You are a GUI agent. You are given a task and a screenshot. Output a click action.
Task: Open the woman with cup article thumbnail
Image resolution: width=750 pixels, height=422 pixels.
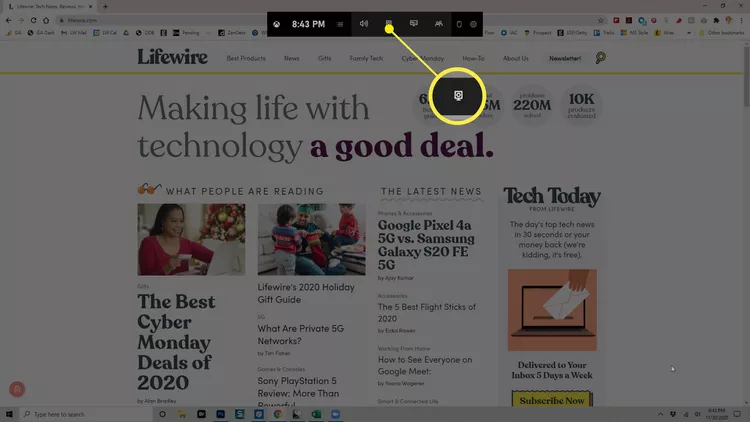pos(191,239)
